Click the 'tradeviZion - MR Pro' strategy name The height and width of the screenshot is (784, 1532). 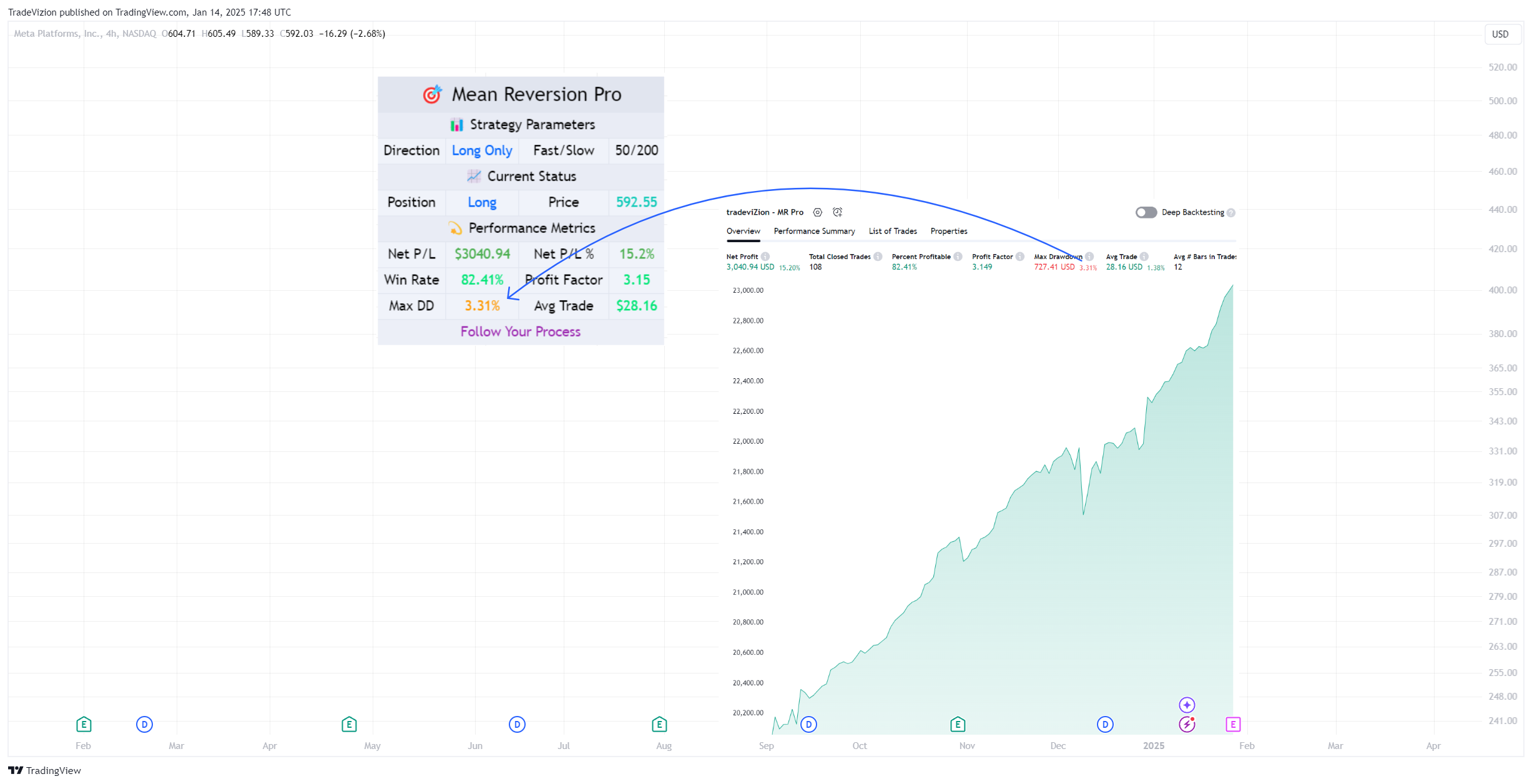[x=765, y=212]
